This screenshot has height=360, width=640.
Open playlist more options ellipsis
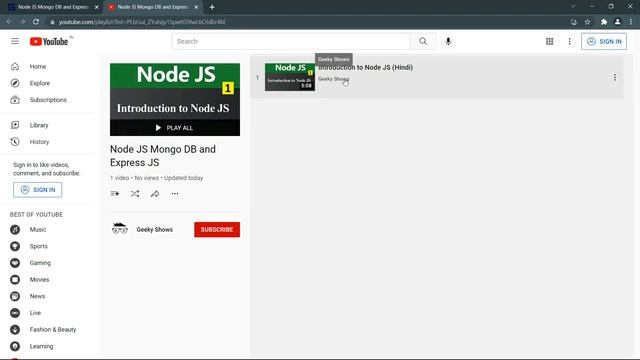(175, 193)
